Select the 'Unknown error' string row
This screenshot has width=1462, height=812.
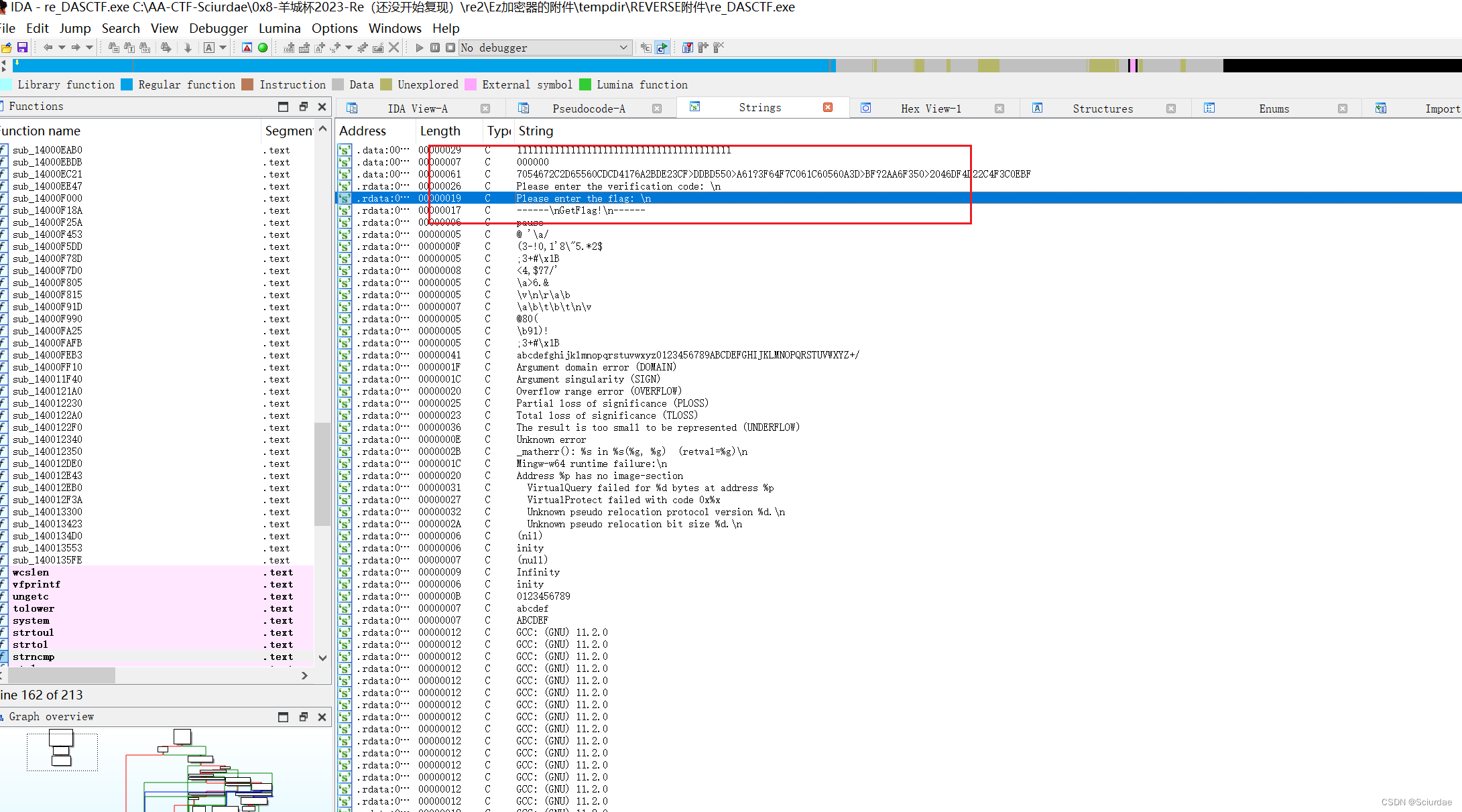(x=898, y=439)
